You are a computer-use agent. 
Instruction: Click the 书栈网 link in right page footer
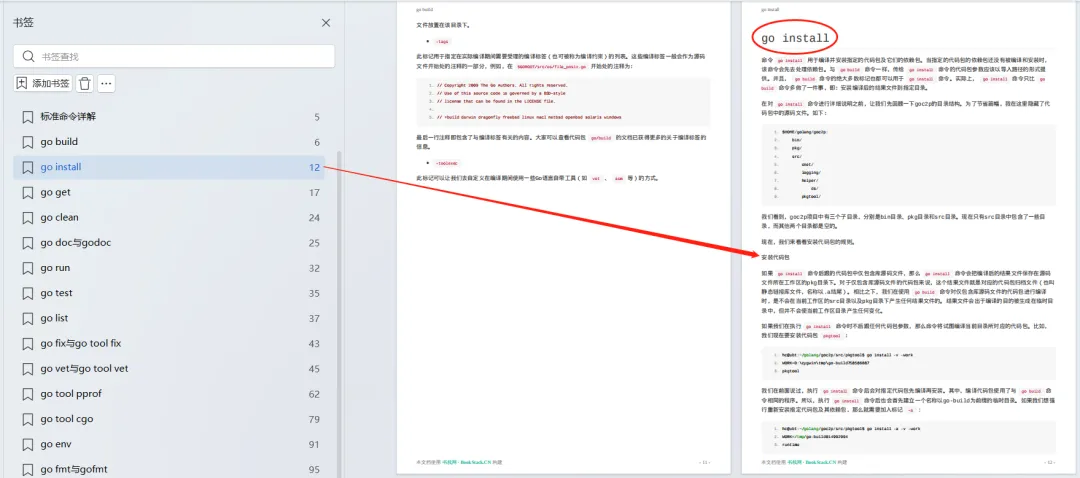[796, 462]
